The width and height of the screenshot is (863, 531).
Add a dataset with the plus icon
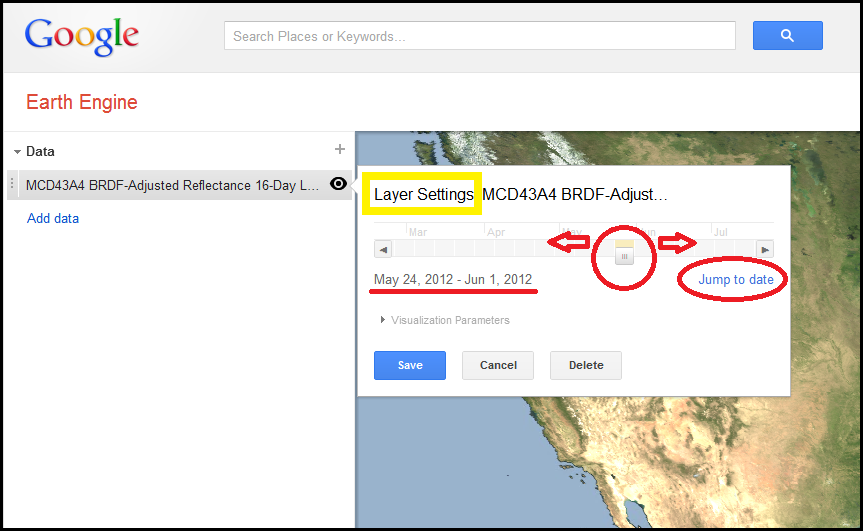pyautogui.click(x=340, y=149)
